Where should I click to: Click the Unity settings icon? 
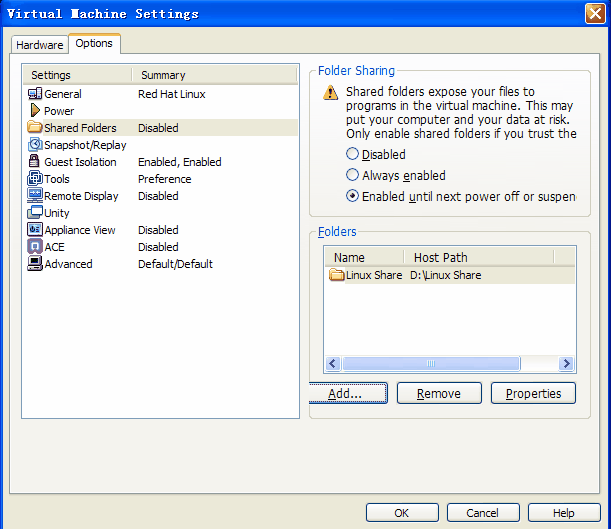pos(35,213)
